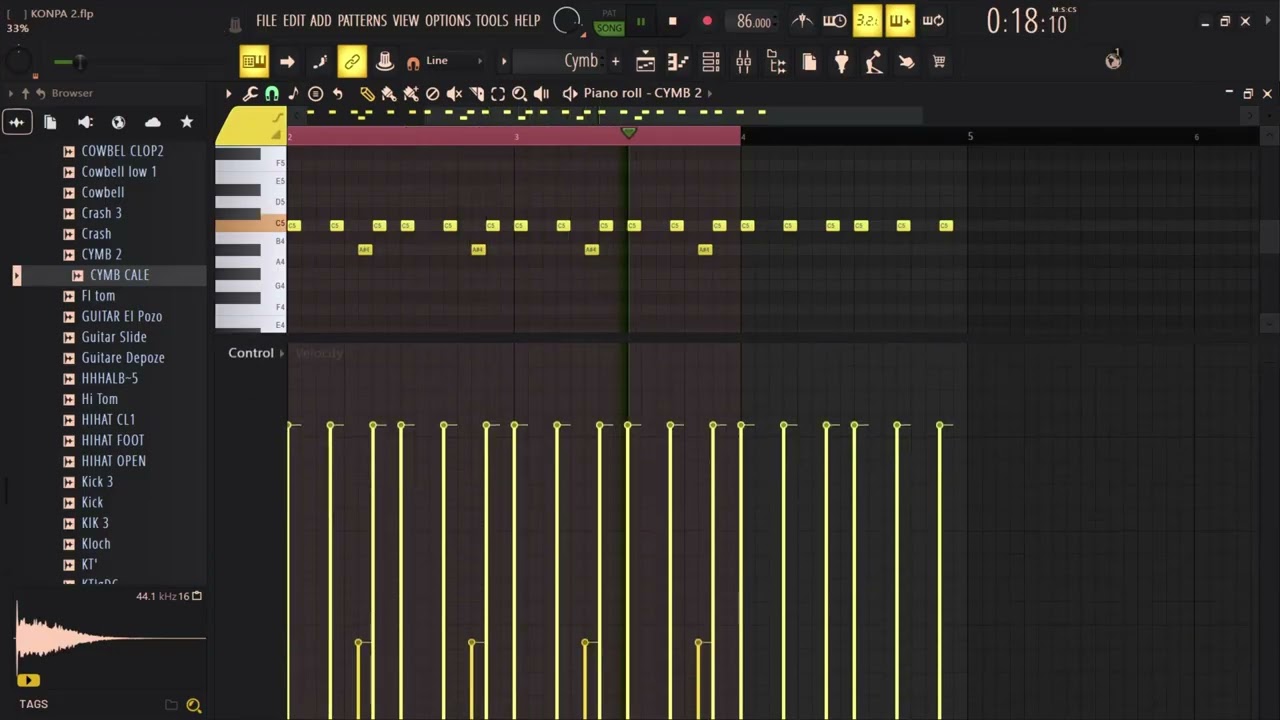Open the plugin picker plug icon
The height and width of the screenshot is (720, 1280).
pos(842,62)
